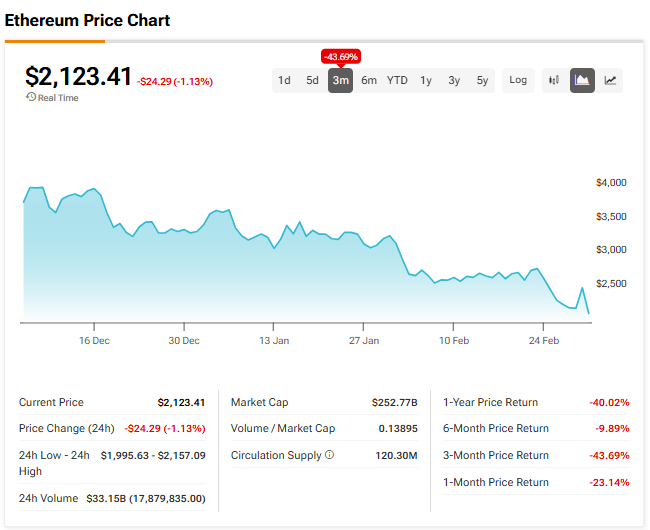Click the 10 Feb axis marker
The image size is (650, 530).
(x=454, y=340)
